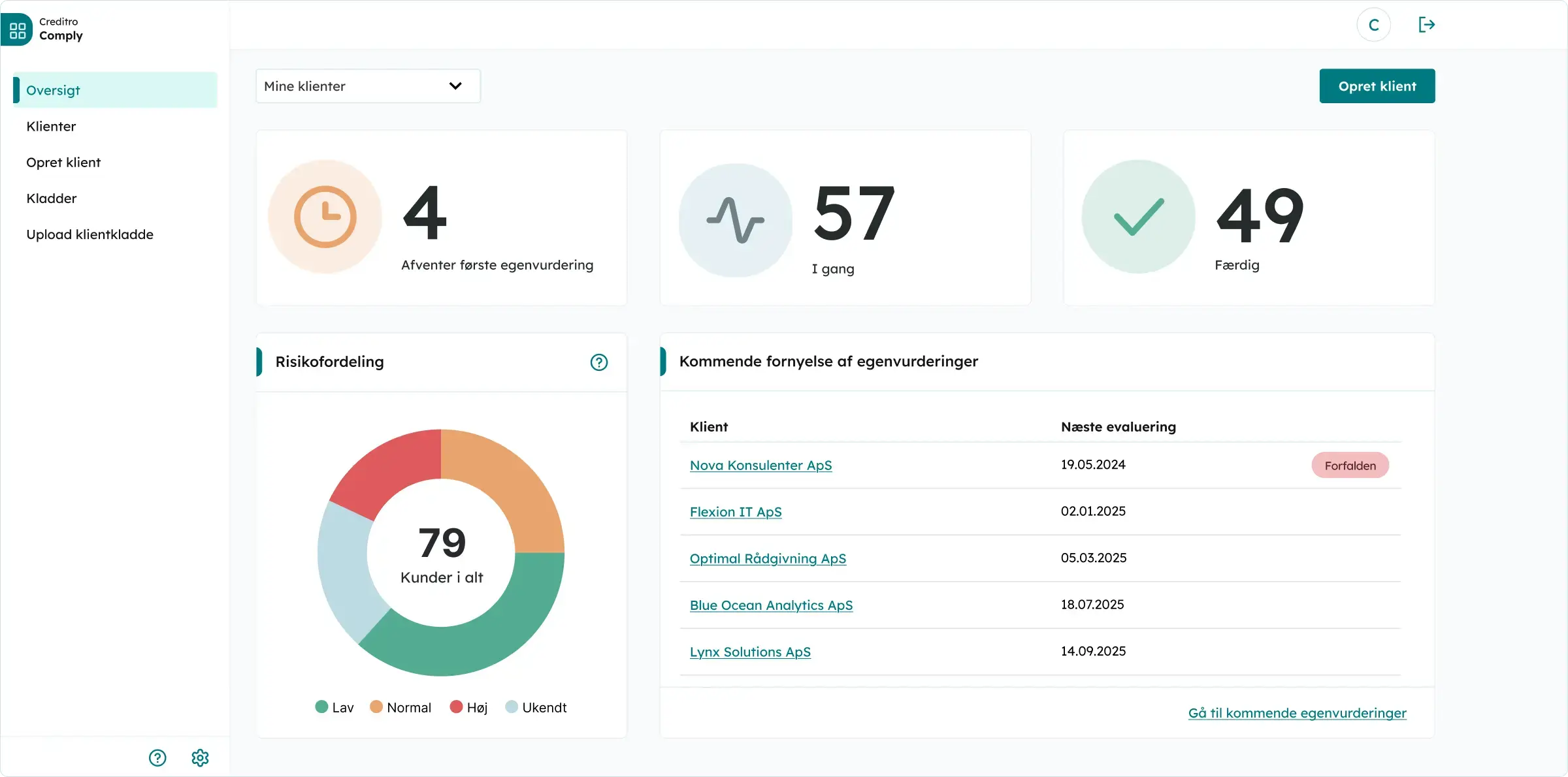Open the Mine klienter dropdown
1568x777 pixels.
coord(367,86)
